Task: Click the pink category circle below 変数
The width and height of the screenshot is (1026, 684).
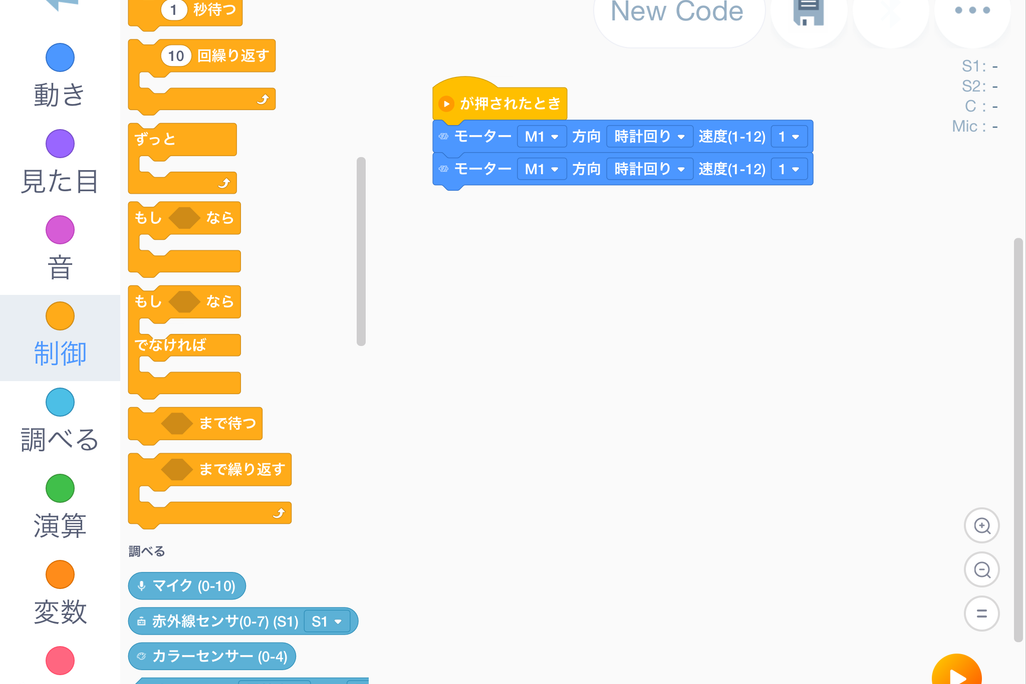Action: (60, 660)
